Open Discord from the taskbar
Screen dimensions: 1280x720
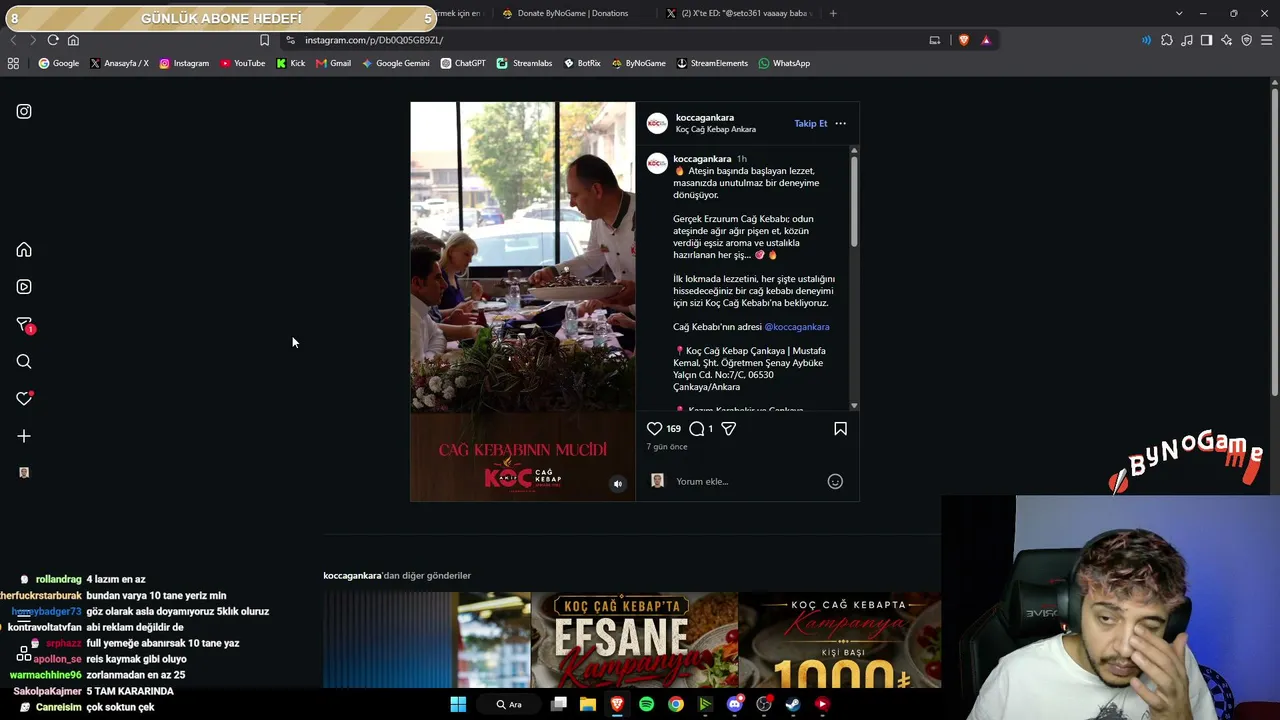[735, 704]
